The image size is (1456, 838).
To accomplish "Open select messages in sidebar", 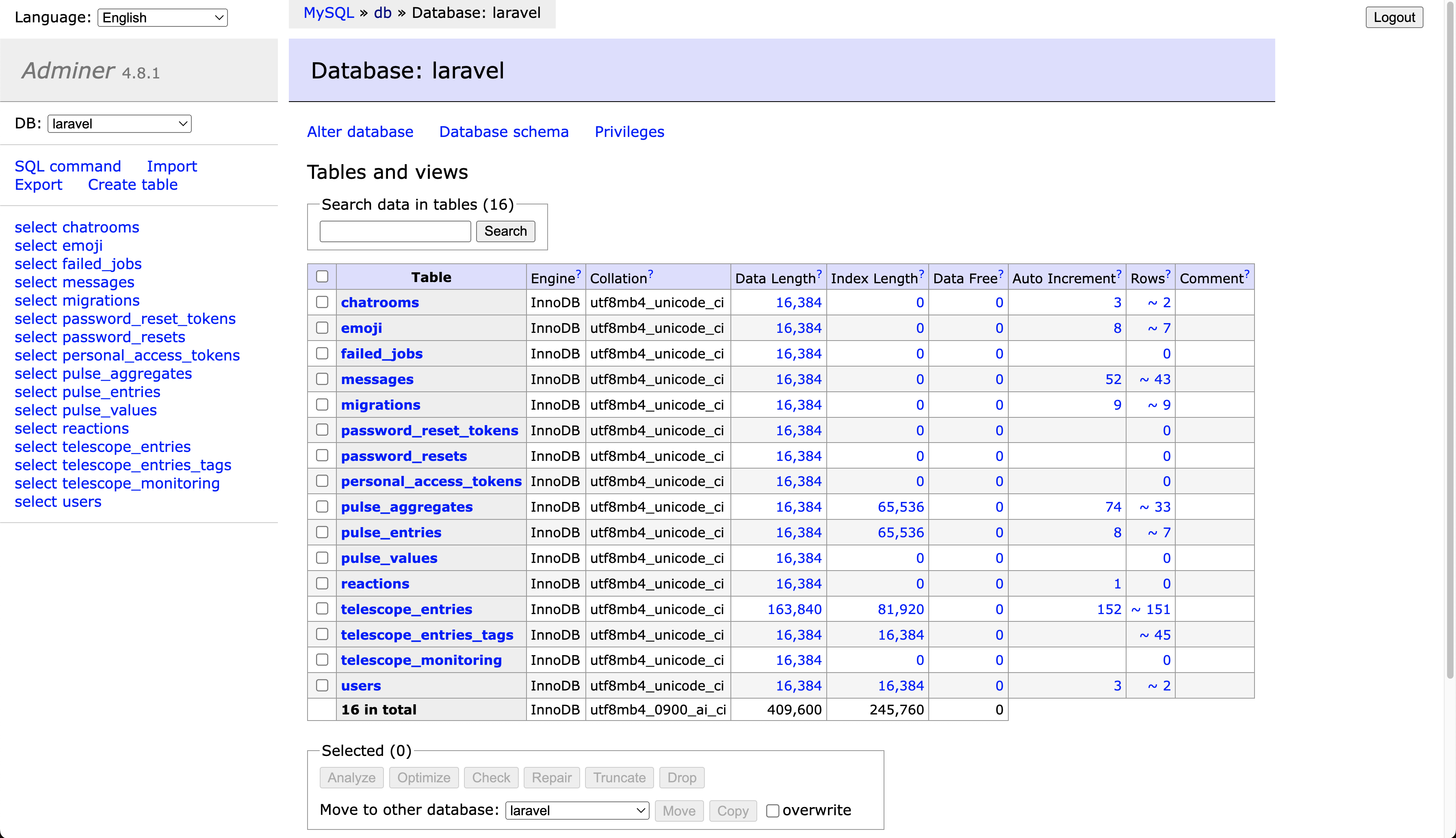I will point(74,282).
